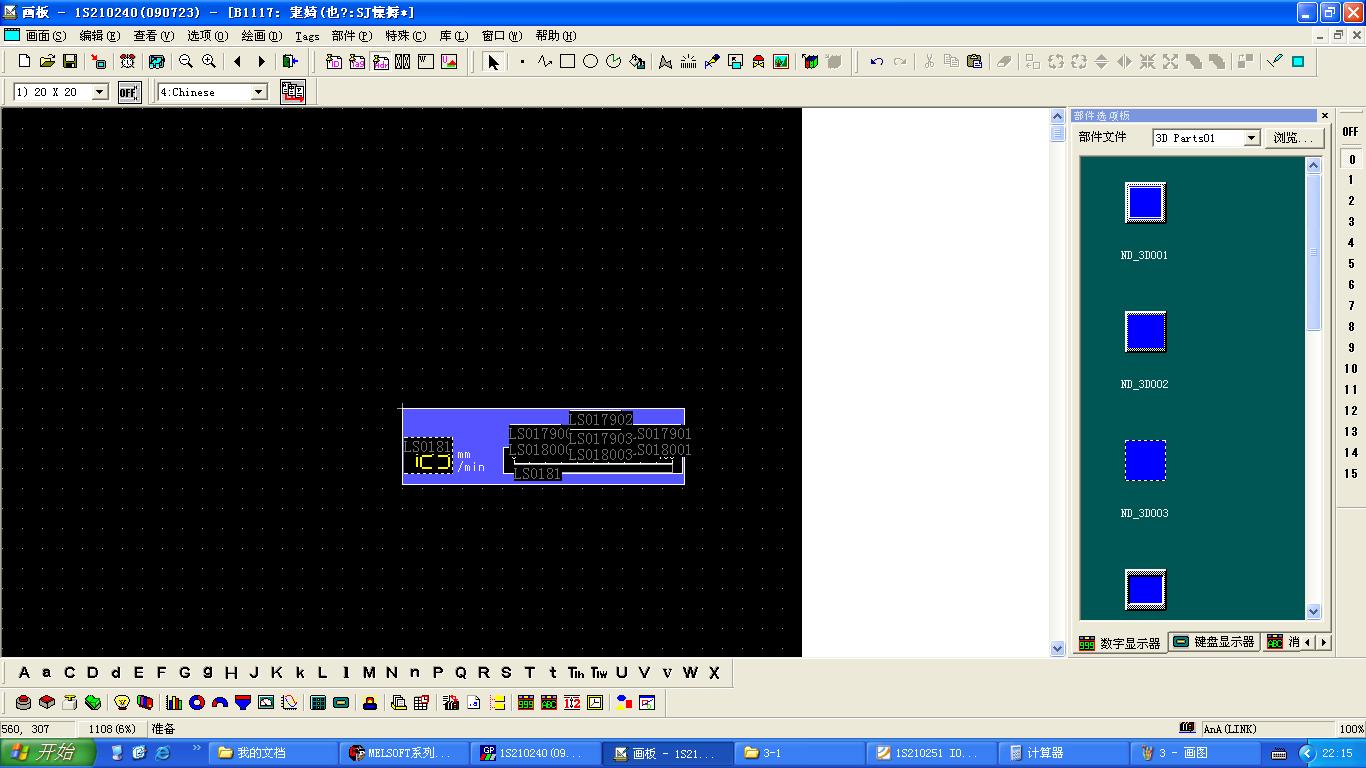Select the rectangle drawing tool
This screenshot has width=1366, height=768.
567,62
